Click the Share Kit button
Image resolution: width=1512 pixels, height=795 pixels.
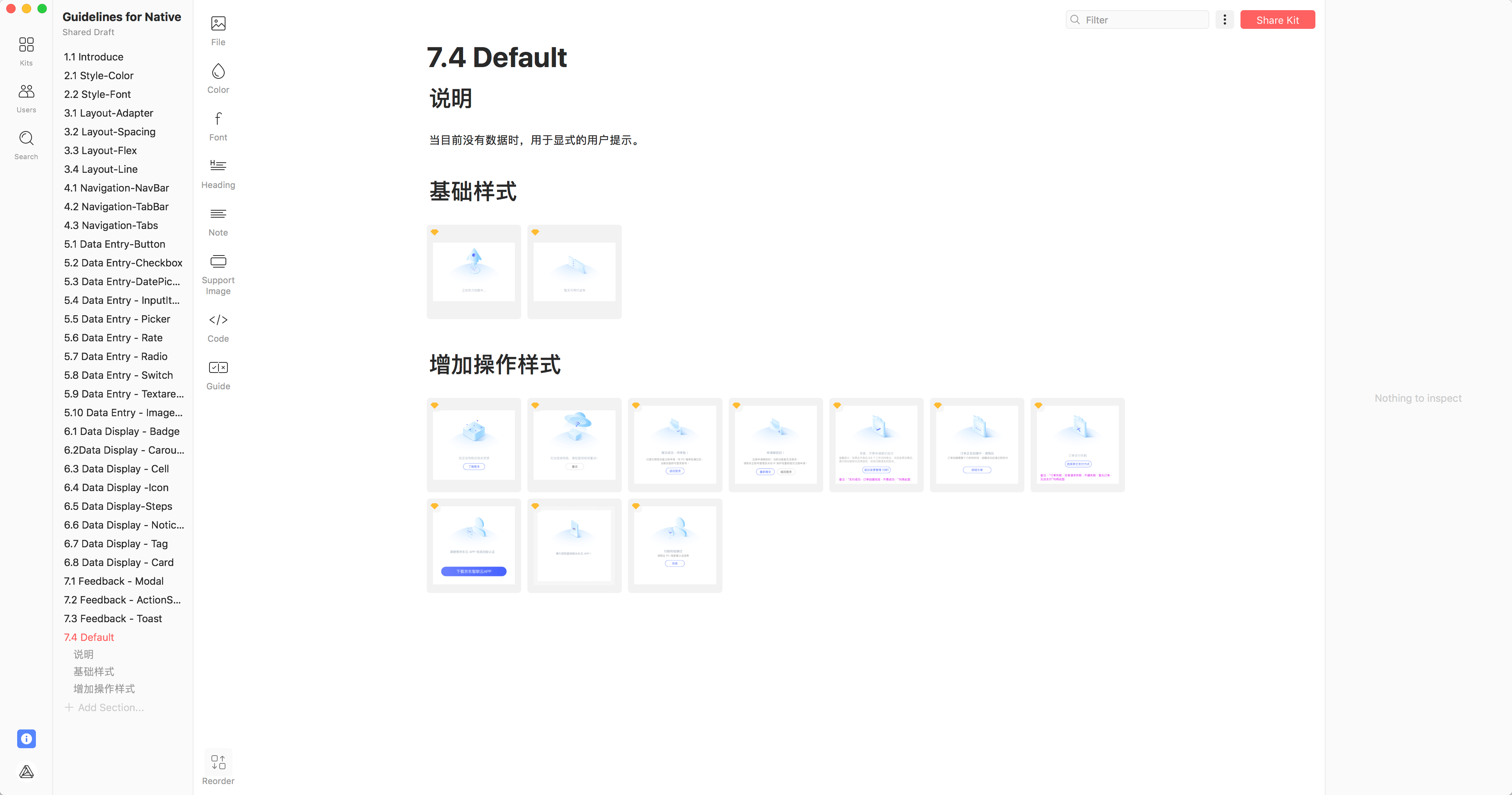(1277, 20)
